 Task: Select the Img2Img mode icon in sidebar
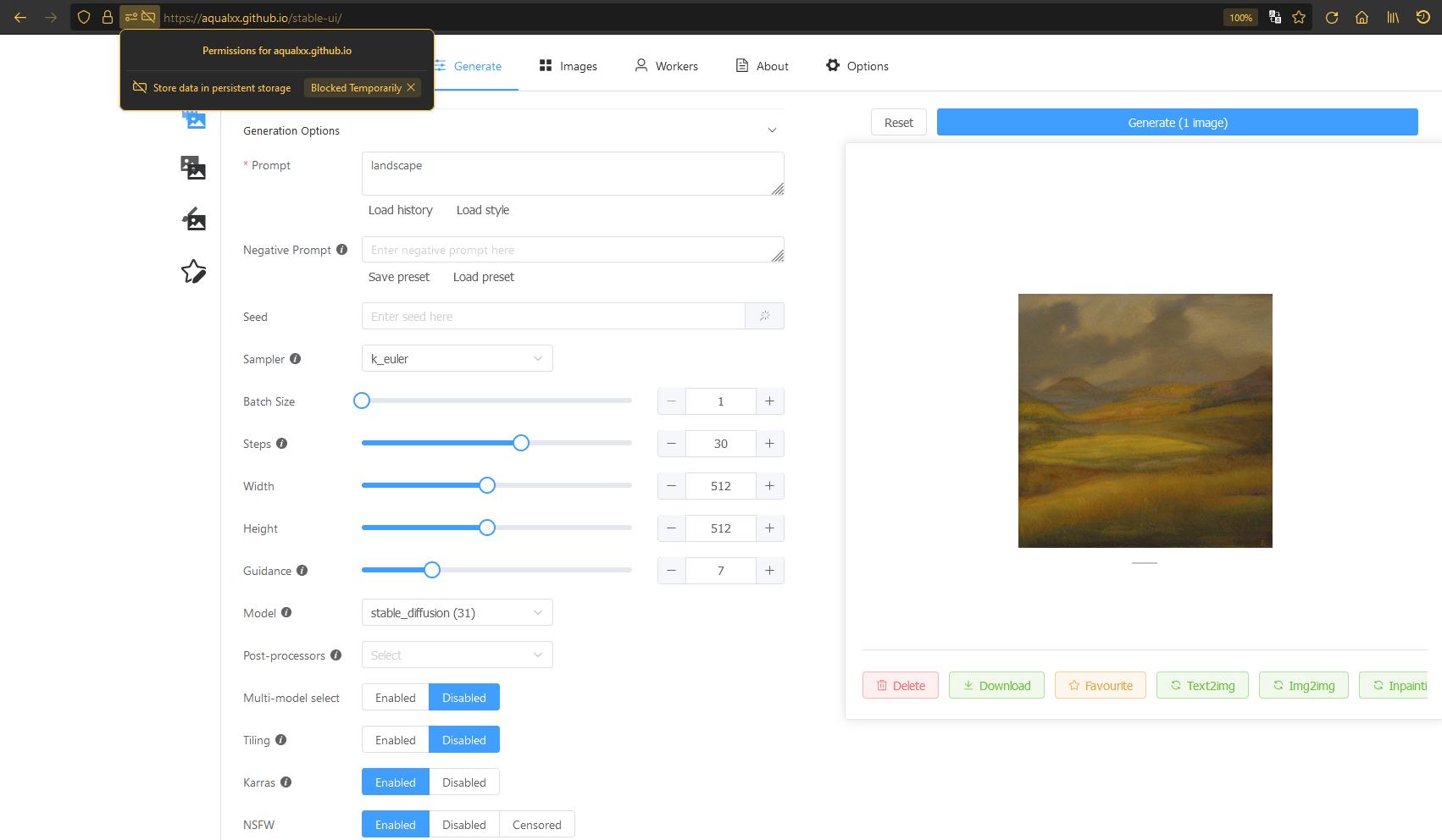click(194, 168)
